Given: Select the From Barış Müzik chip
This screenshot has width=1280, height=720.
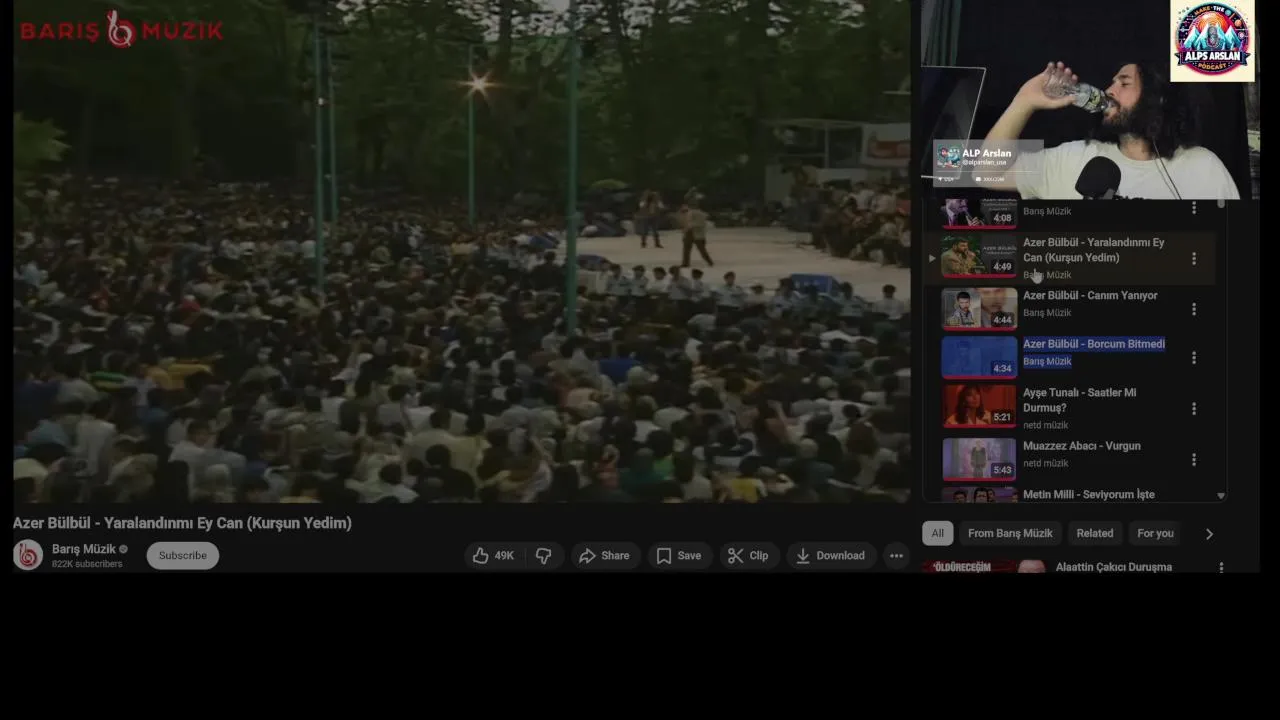Looking at the screenshot, I should tap(1010, 533).
